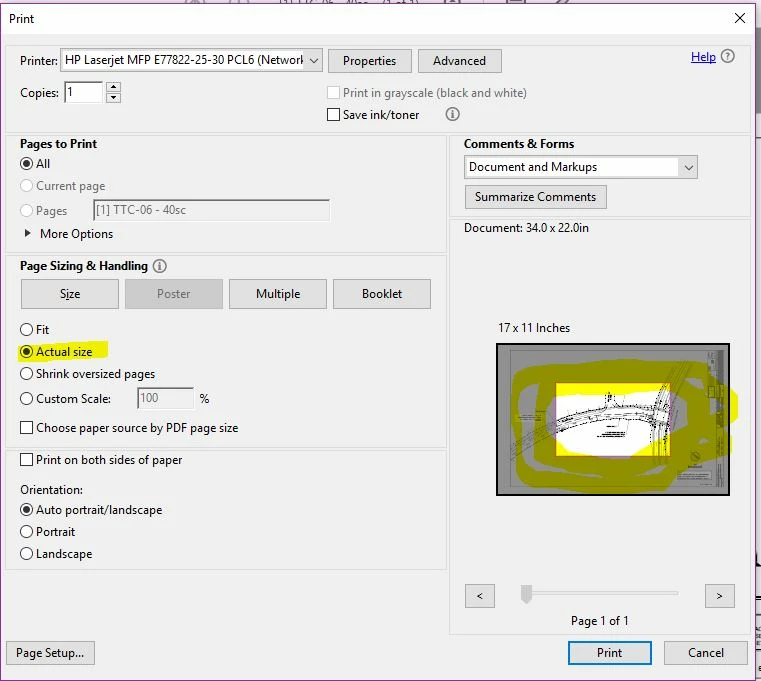Screen dimensions: 761x681
Task: Set orientation to Portrait
Action: pos(27,532)
